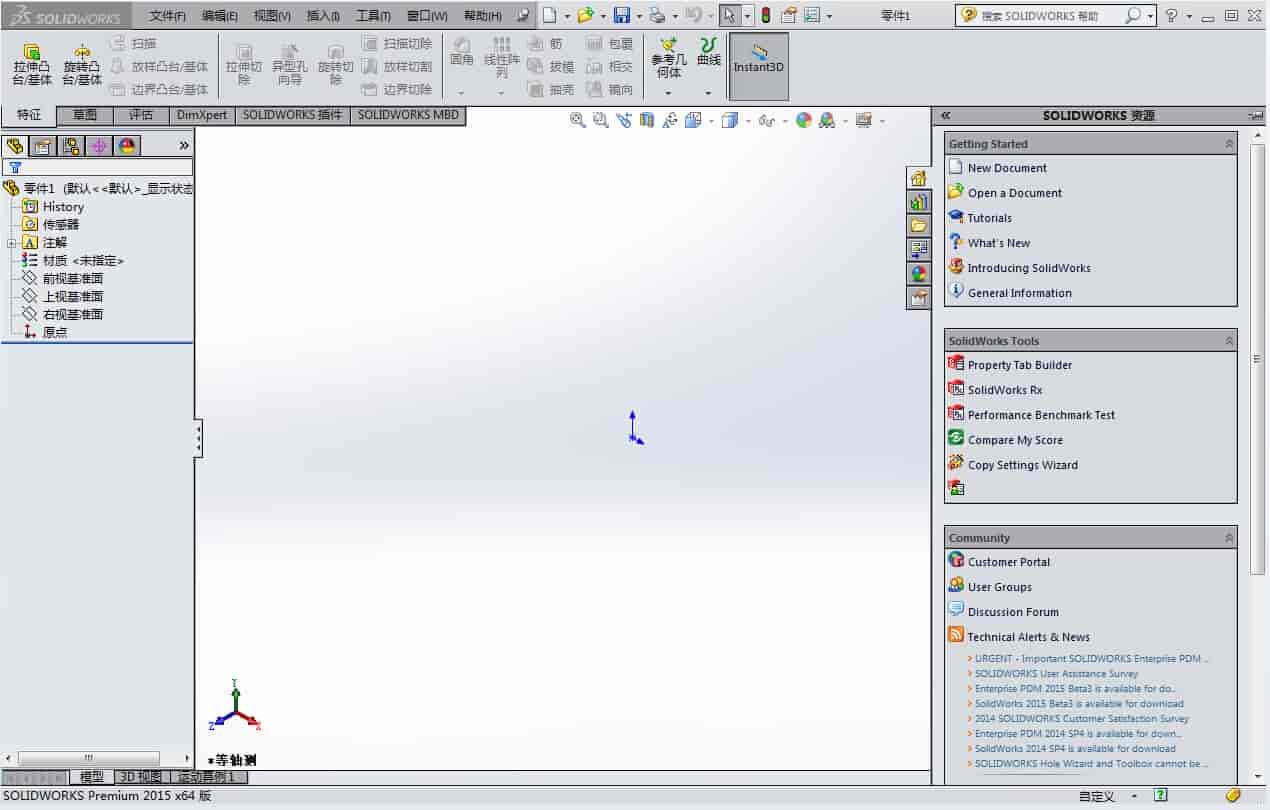1270x810 pixels.
Task: Collapse the SolidWorks Tools panel
Action: [1229, 340]
